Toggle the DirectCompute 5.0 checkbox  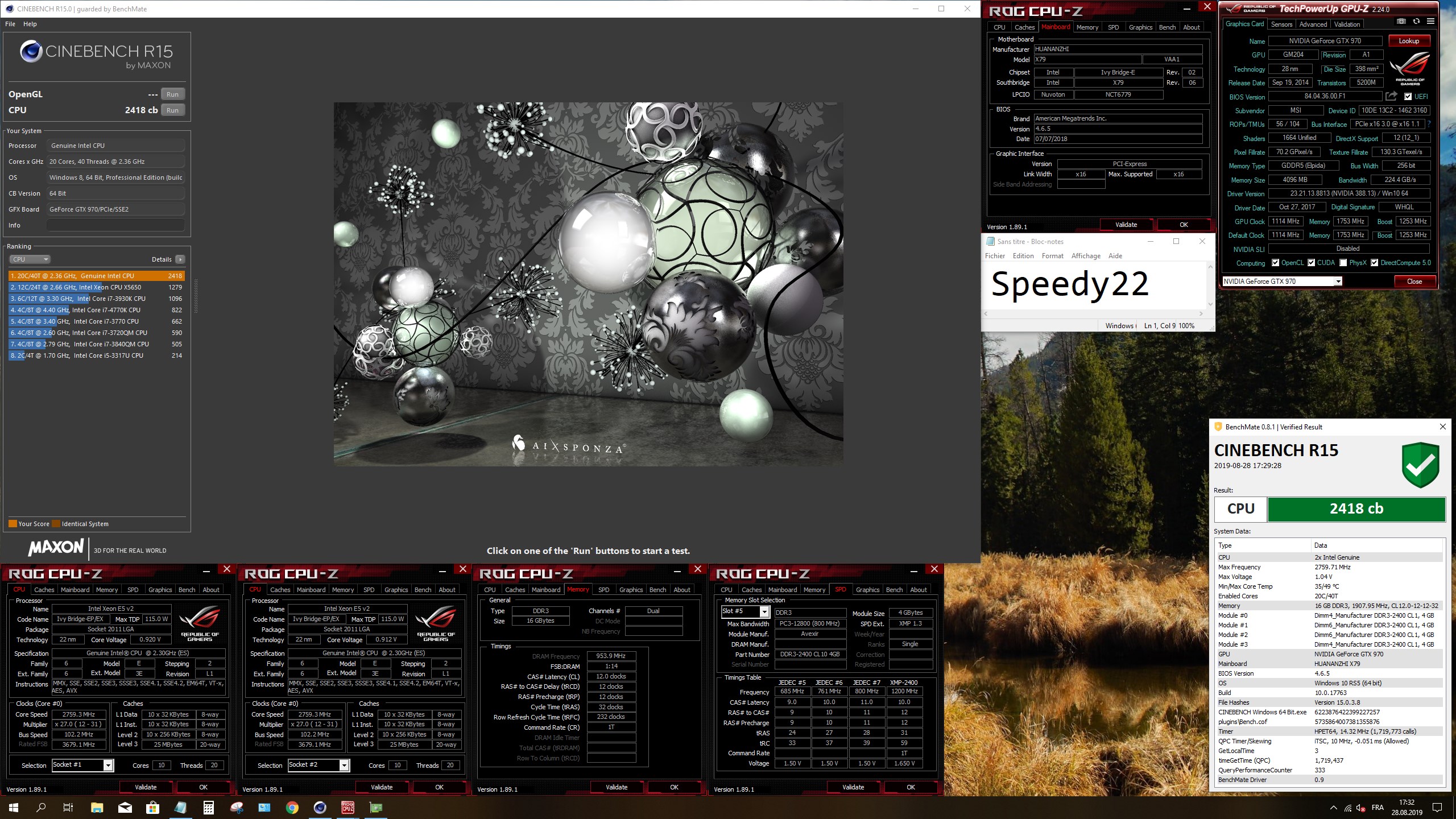coord(1375,263)
